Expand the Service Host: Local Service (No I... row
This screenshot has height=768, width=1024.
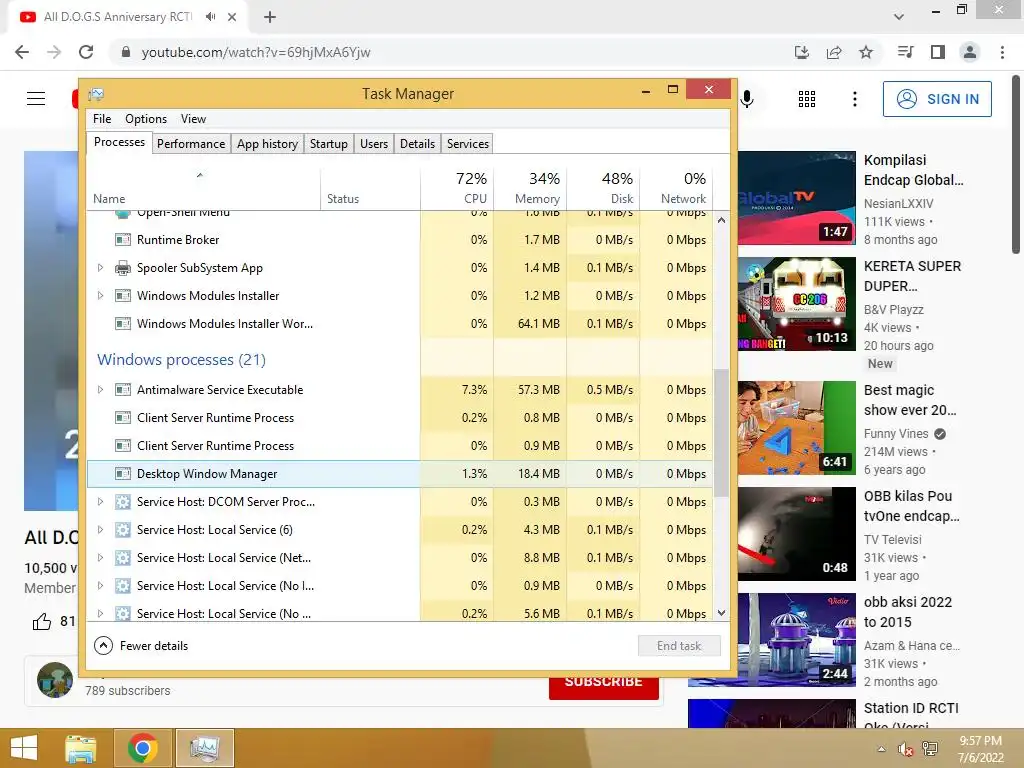click(100, 586)
